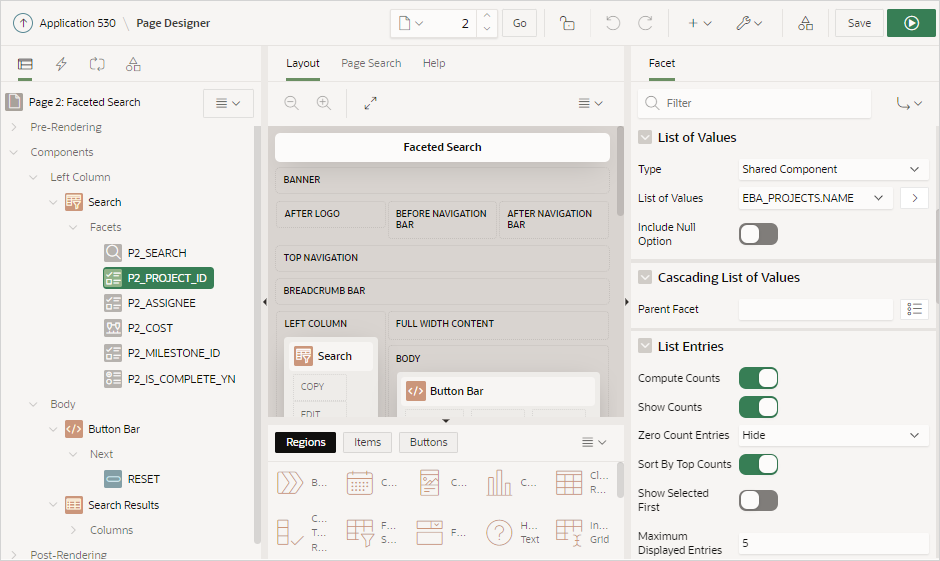This screenshot has width=940, height=561.
Task: Show the Buttons gallery tab
Action: pyautogui.click(x=429, y=442)
